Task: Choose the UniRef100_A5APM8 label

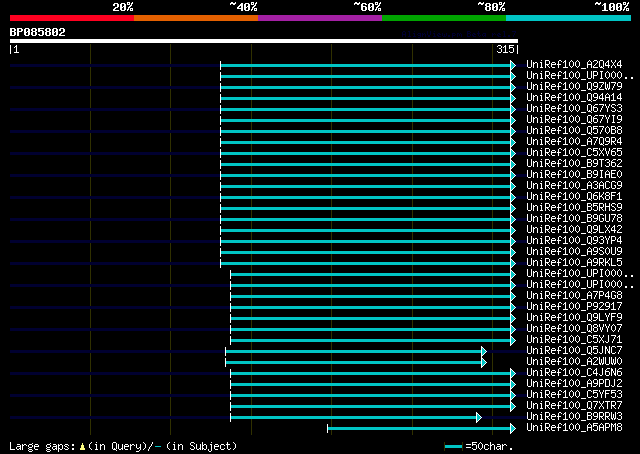Action: (x=574, y=428)
